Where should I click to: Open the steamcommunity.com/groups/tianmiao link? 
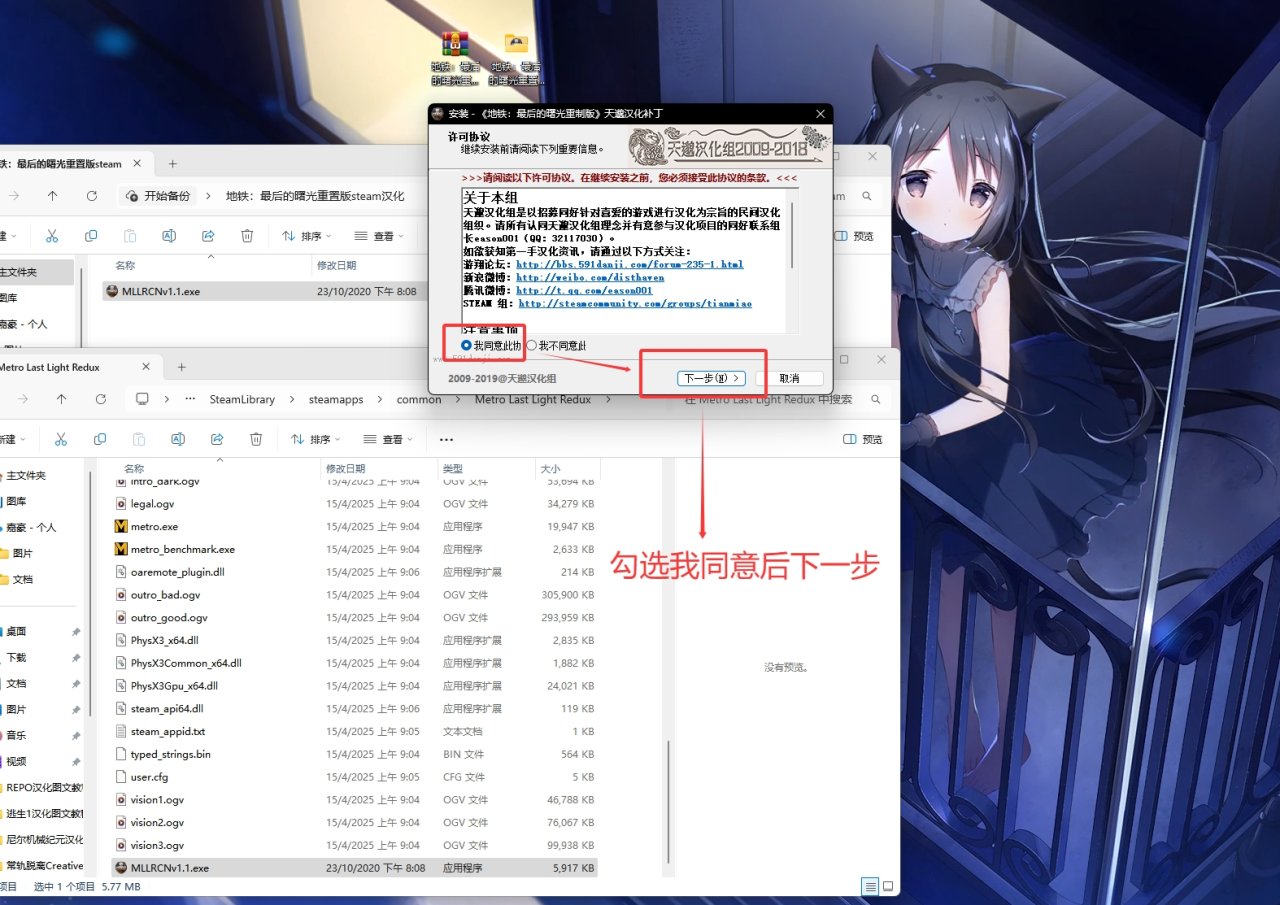coord(635,303)
